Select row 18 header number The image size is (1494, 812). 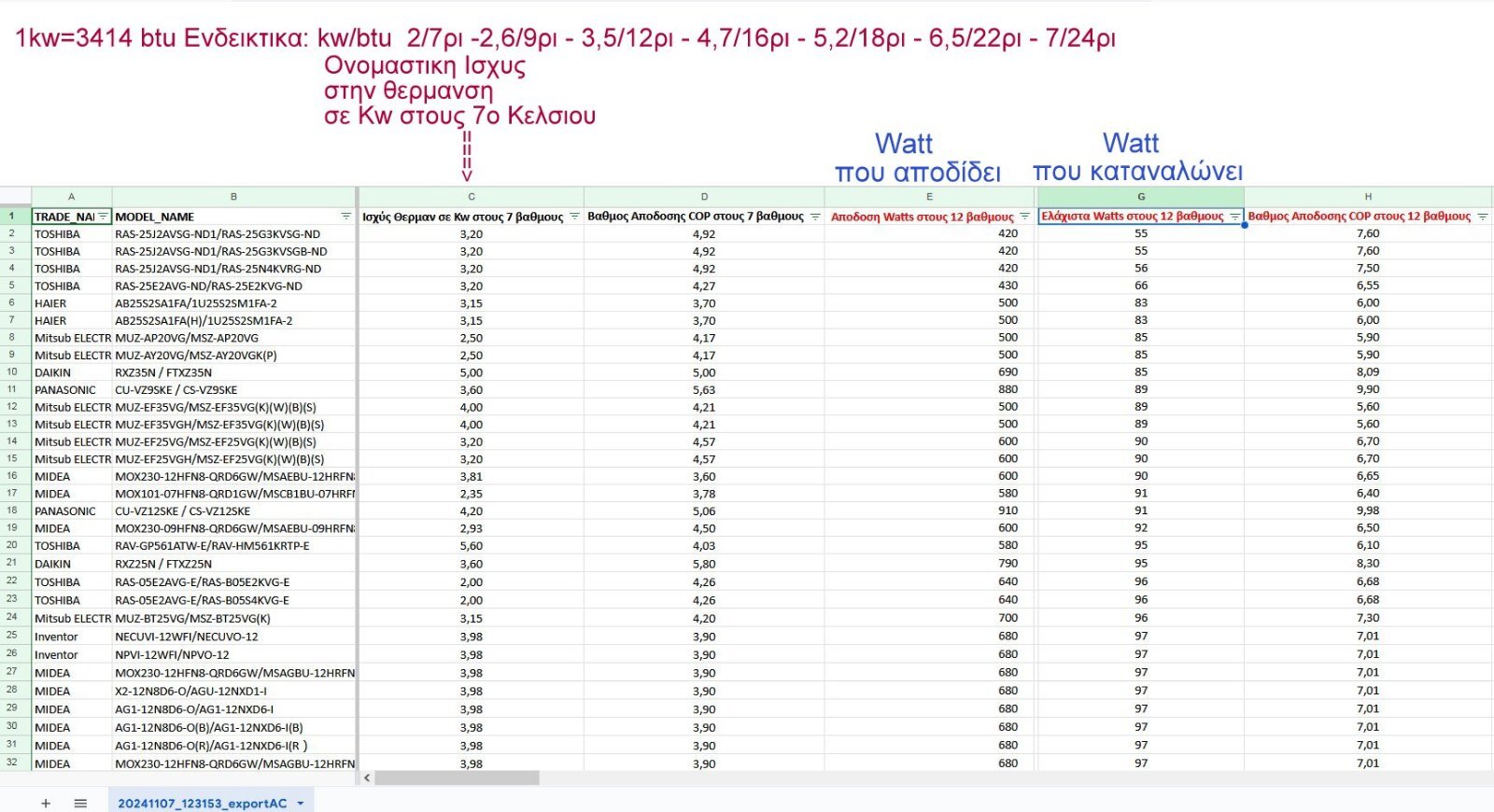(12, 511)
